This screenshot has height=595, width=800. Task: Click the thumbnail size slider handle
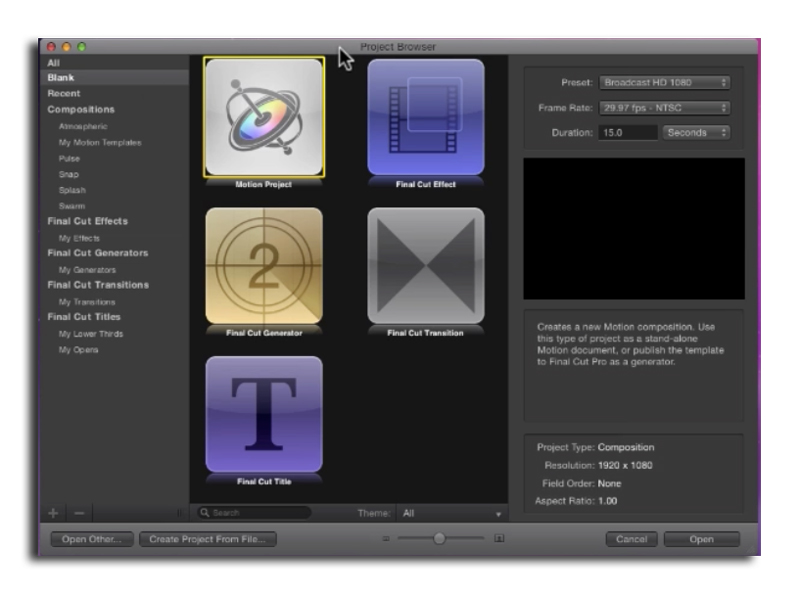[439, 538]
